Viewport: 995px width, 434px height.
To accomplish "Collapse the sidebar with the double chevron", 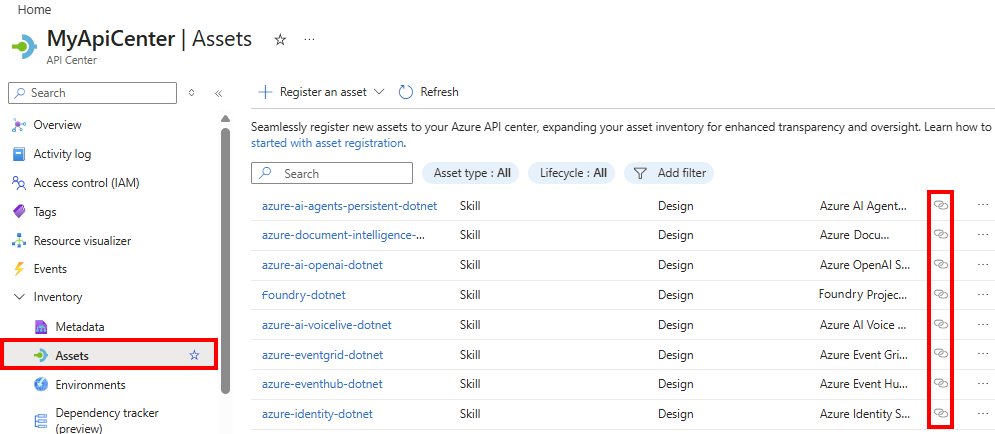I will (x=218, y=93).
